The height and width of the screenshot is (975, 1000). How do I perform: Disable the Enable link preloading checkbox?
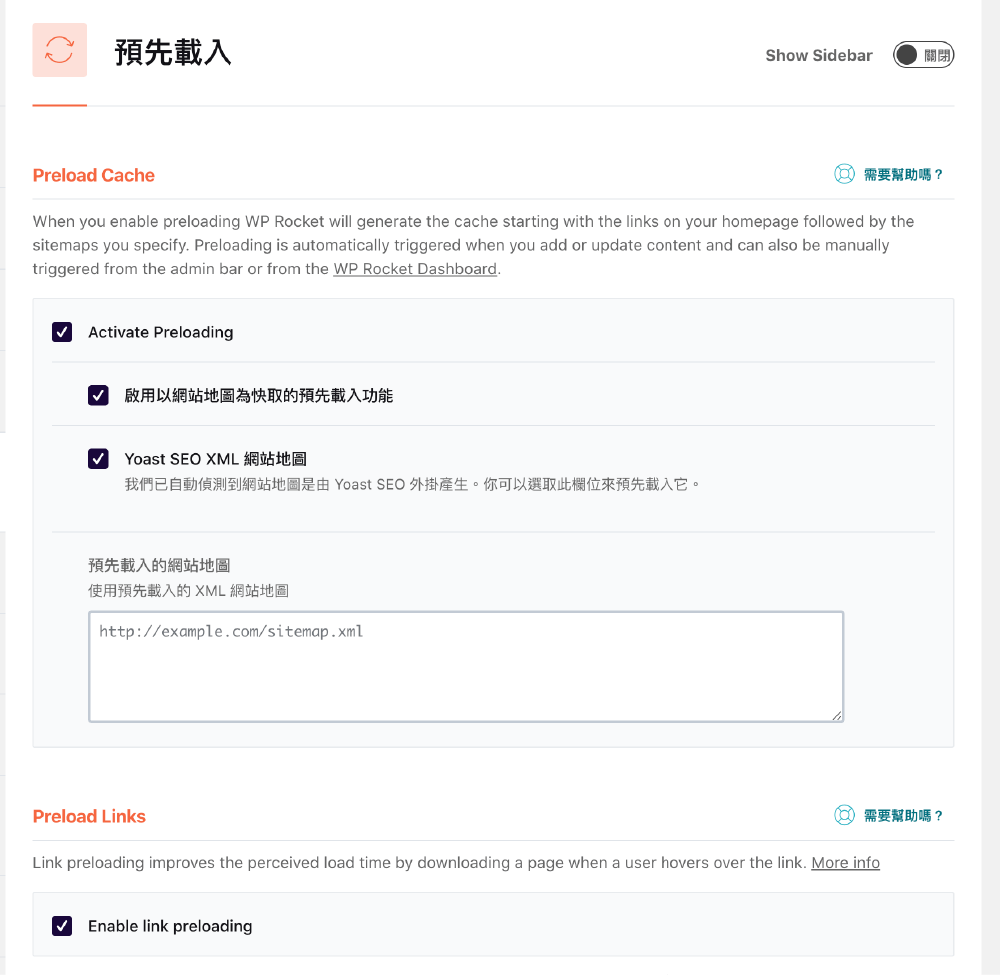point(61,925)
